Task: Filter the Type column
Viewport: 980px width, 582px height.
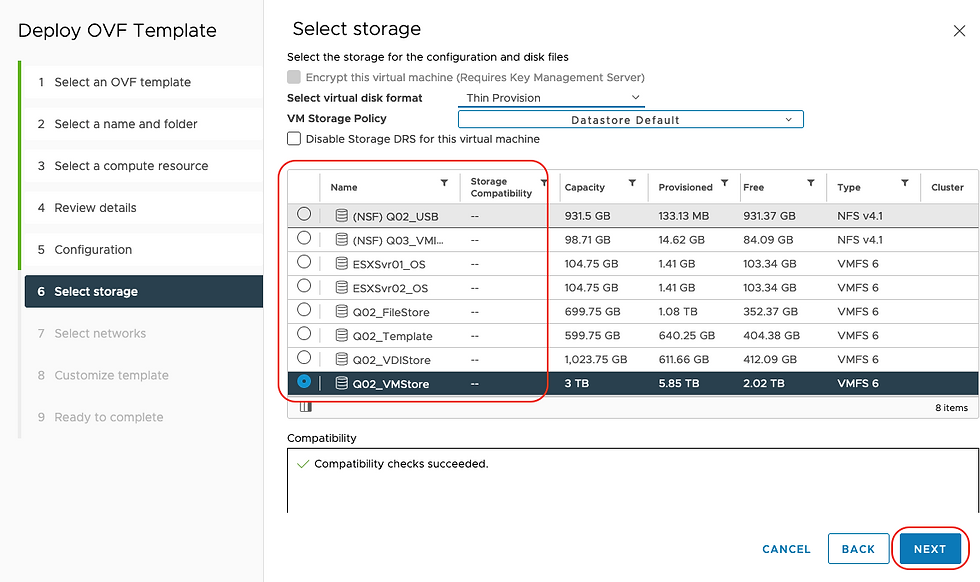Action: point(904,183)
